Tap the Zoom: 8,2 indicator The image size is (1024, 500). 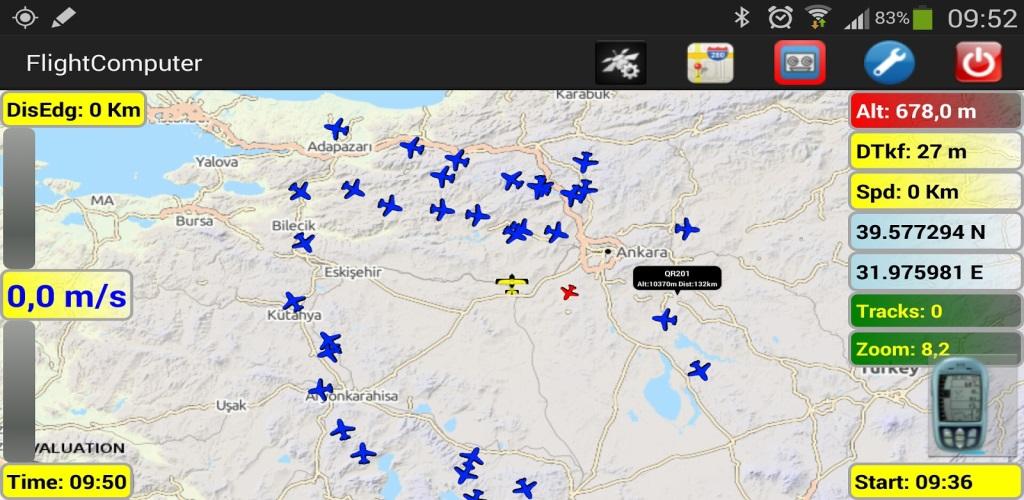coord(935,349)
